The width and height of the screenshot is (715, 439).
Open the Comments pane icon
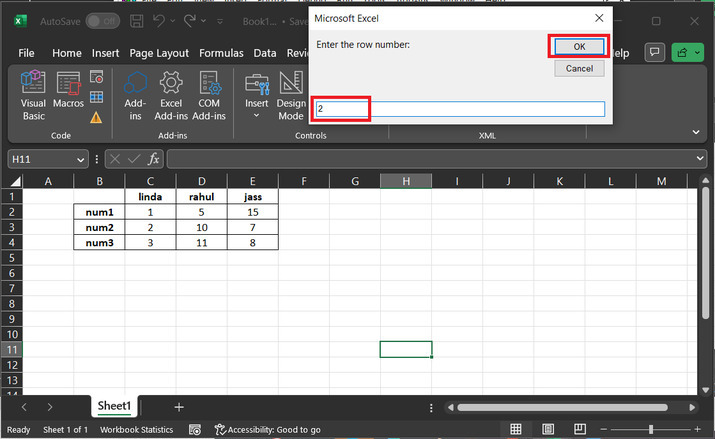point(655,52)
